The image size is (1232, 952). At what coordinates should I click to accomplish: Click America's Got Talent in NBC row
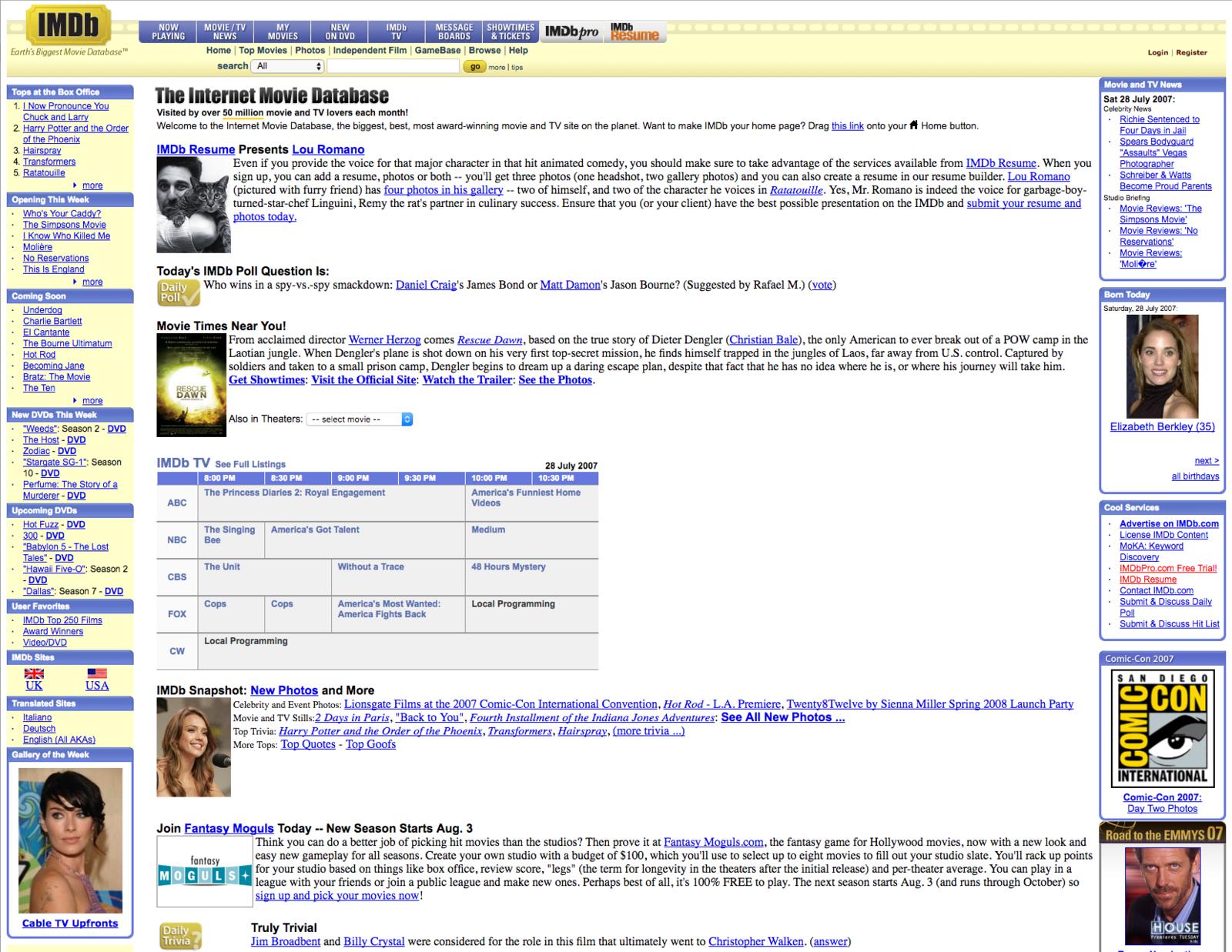[x=315, y=529]
